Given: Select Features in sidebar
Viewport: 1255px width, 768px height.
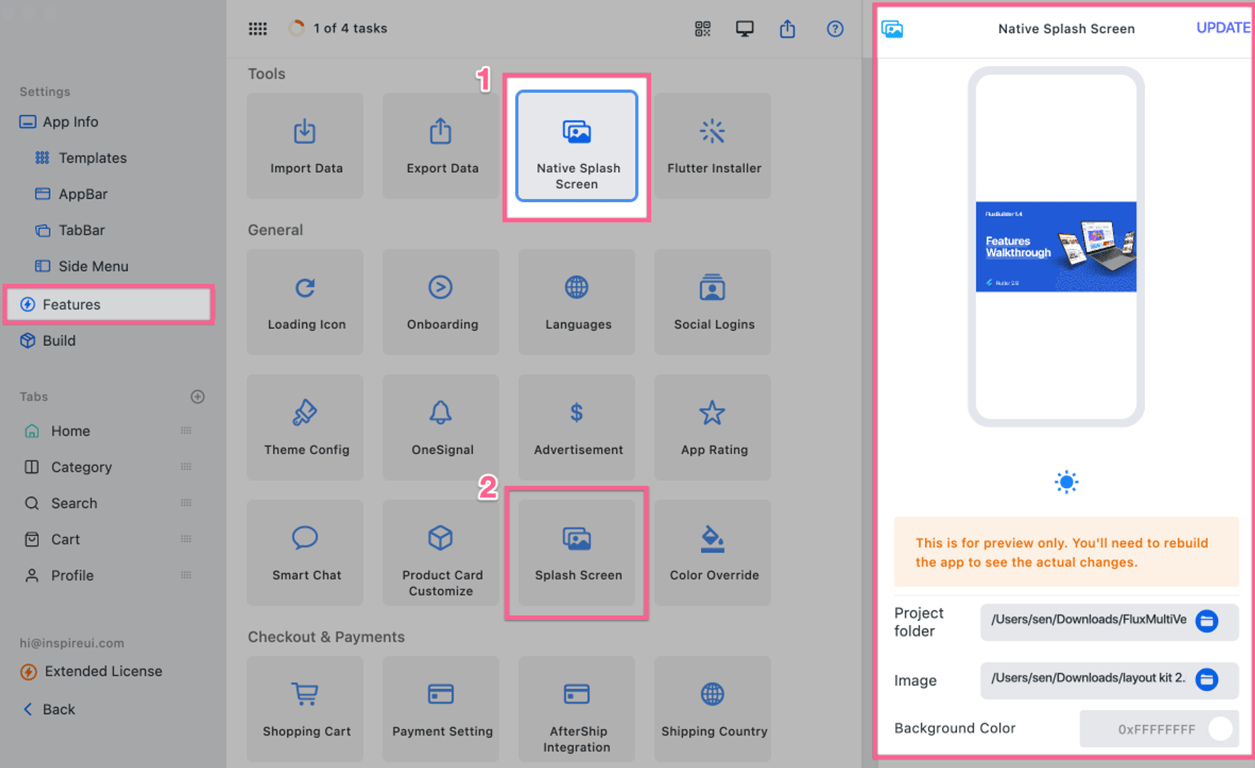Looking at the screenshot, I should coord(109,304).
